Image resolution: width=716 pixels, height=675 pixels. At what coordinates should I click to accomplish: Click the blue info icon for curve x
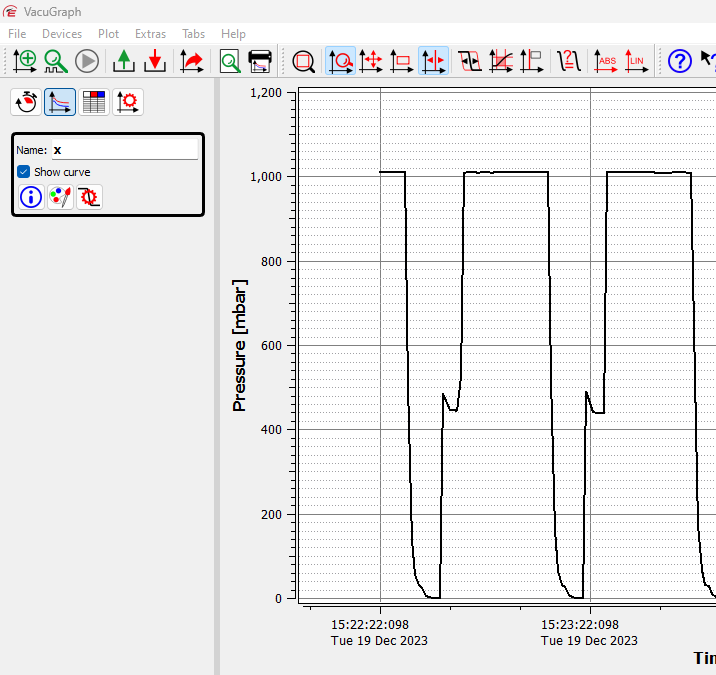(x=31, y=197)
